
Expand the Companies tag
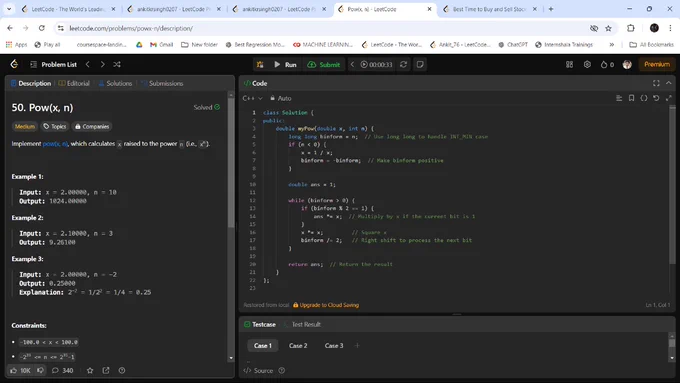pos(92,127)
